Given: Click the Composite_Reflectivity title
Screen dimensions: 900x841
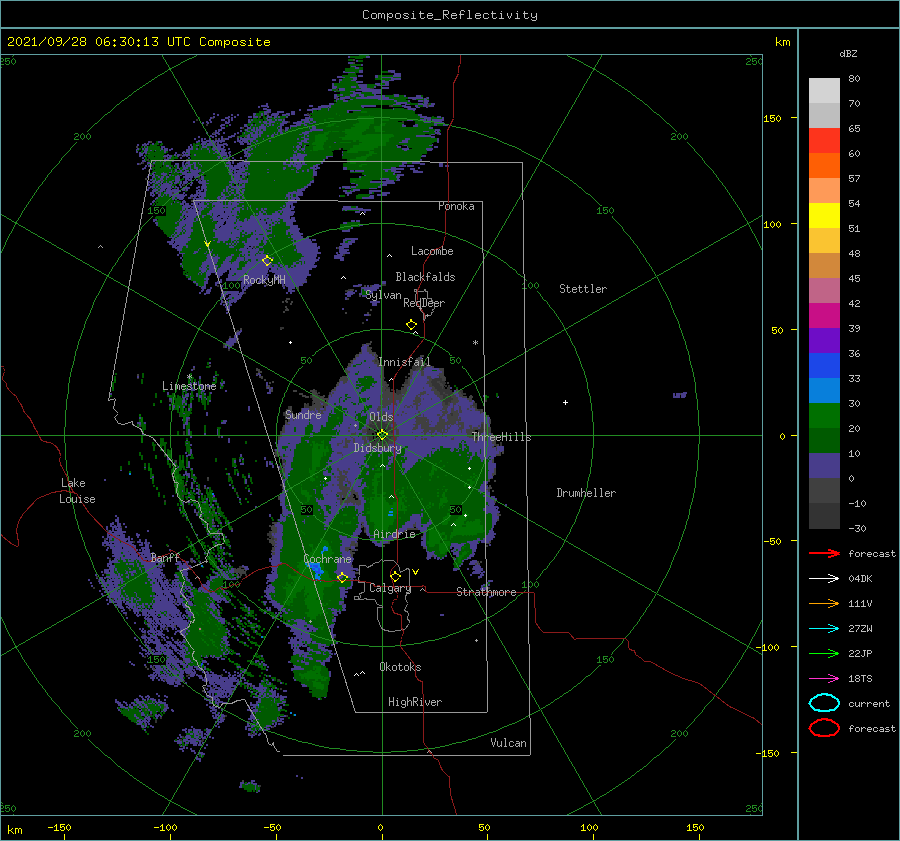Looking at the screenshot, I should [x=450, y=15].
